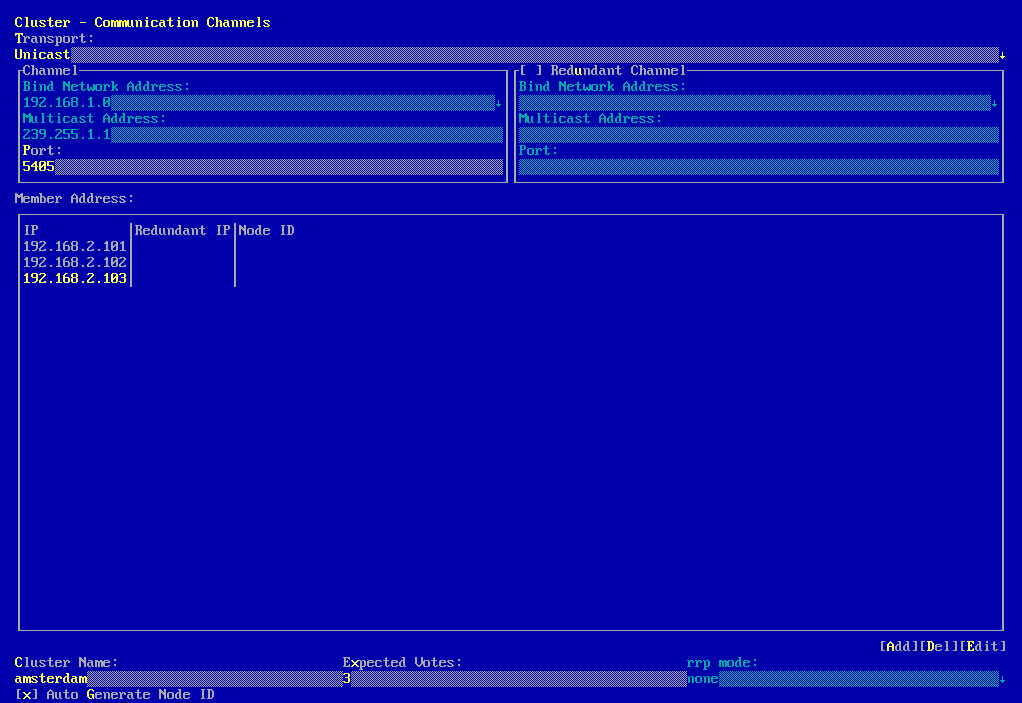The height and width of the screenshot is (703, 1022).
Task: Expand the Redundant Channel Bind Network Address dropdown
Action: 994,103
